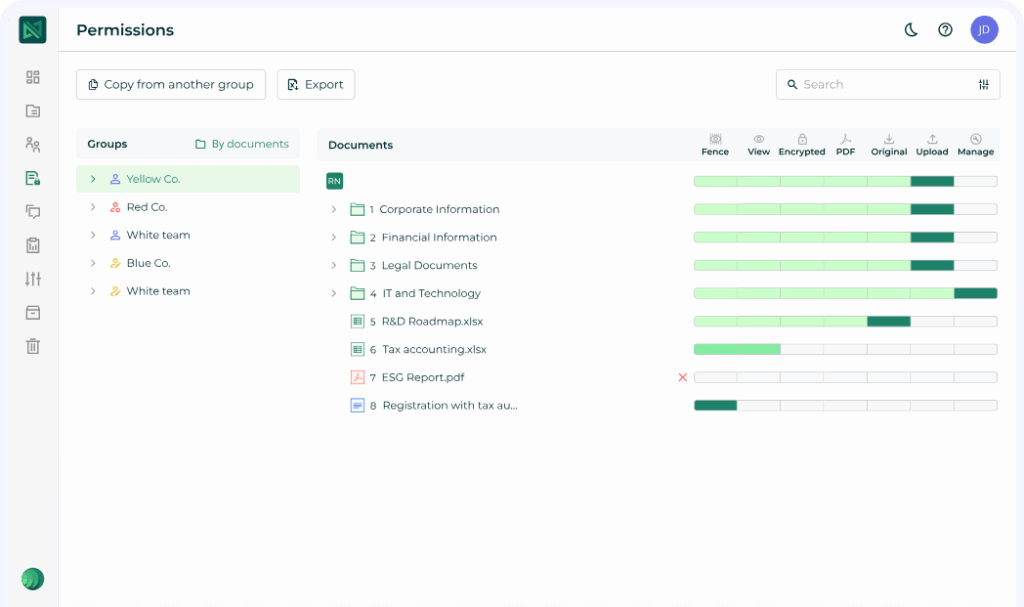Open the Users section in the sidebar
Image resolution: width=1024 pixels, height=607 pixels.
[32, 144]
